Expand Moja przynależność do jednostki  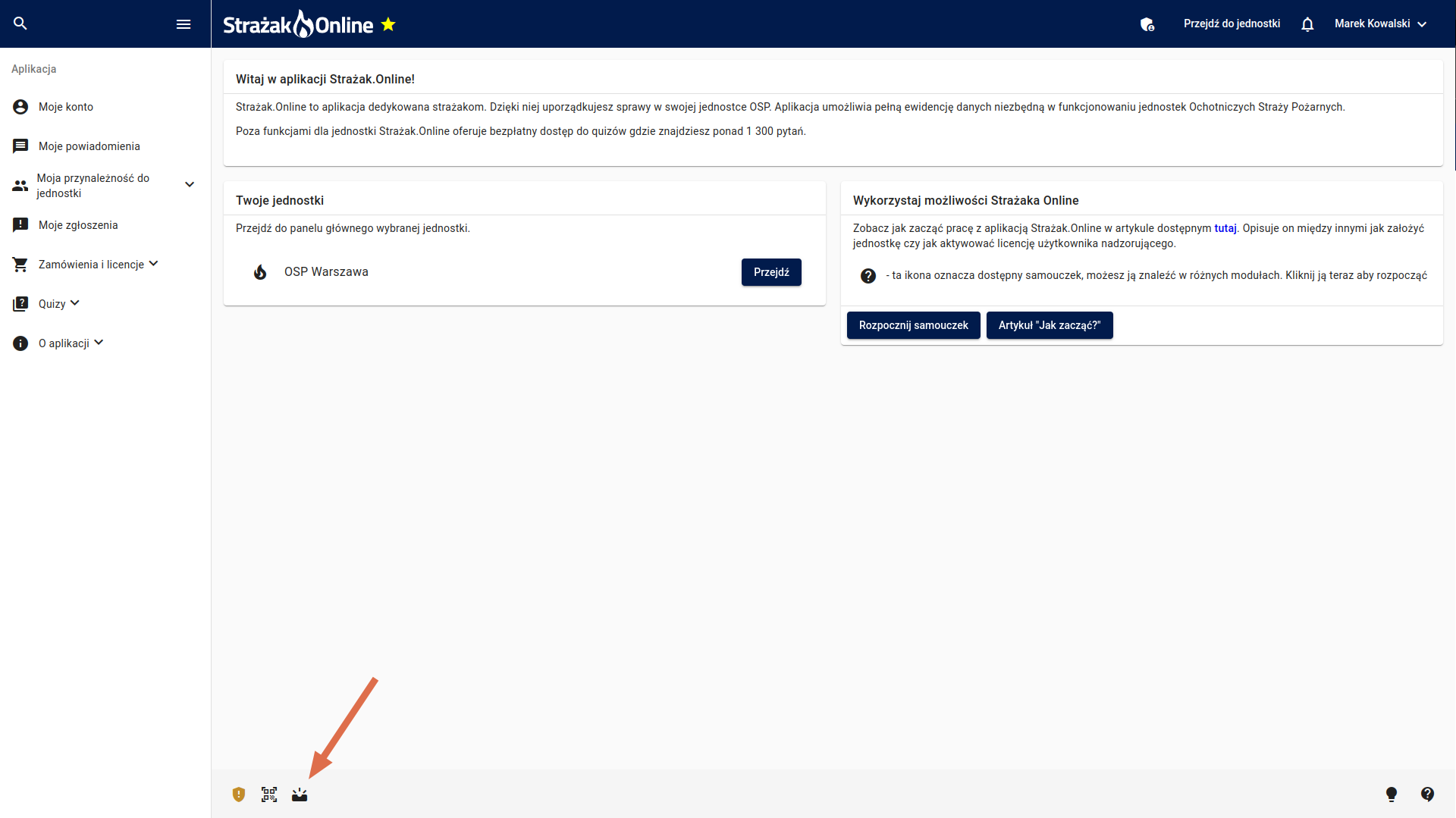click(190, 185)
